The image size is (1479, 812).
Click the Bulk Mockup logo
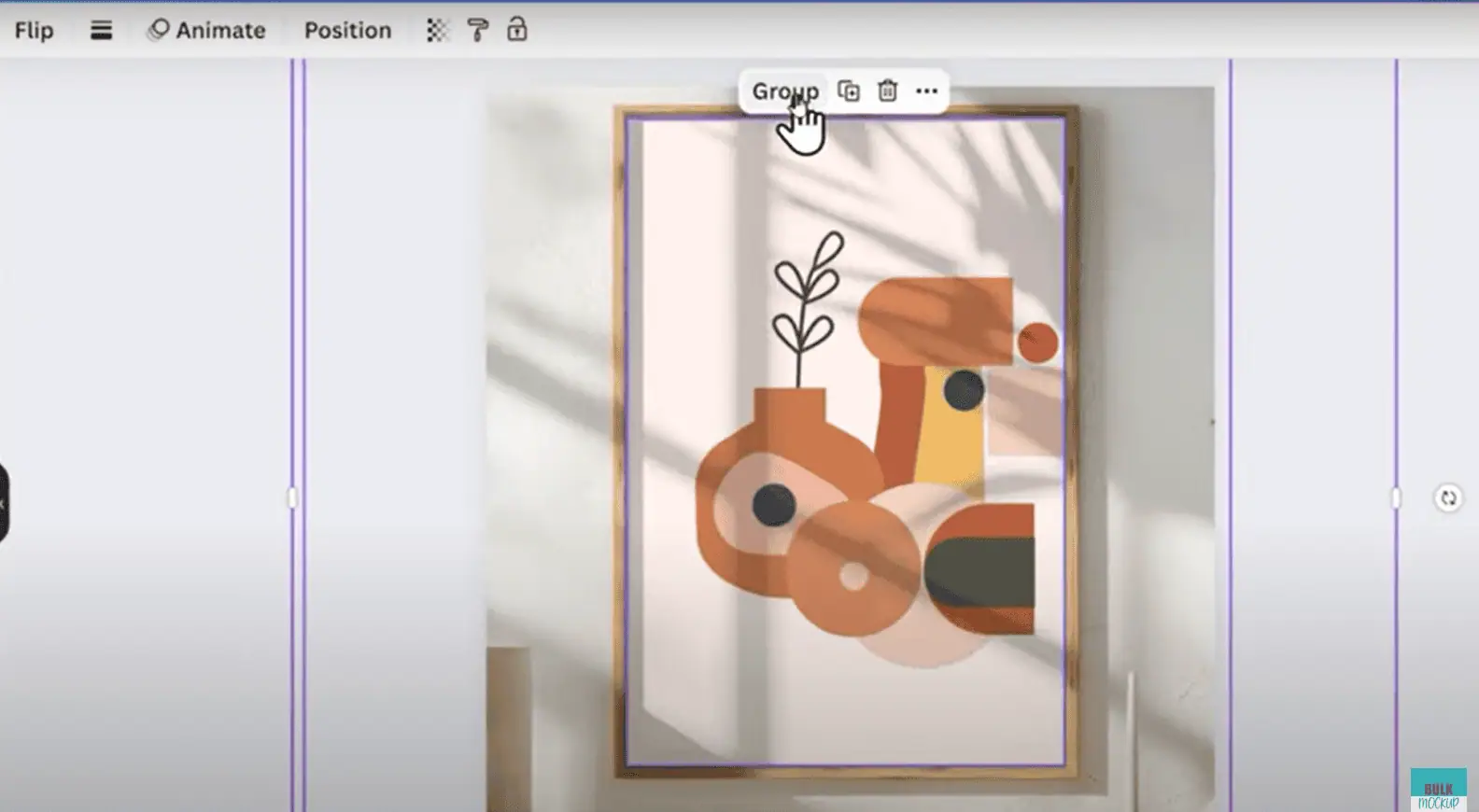(1438, 790)
